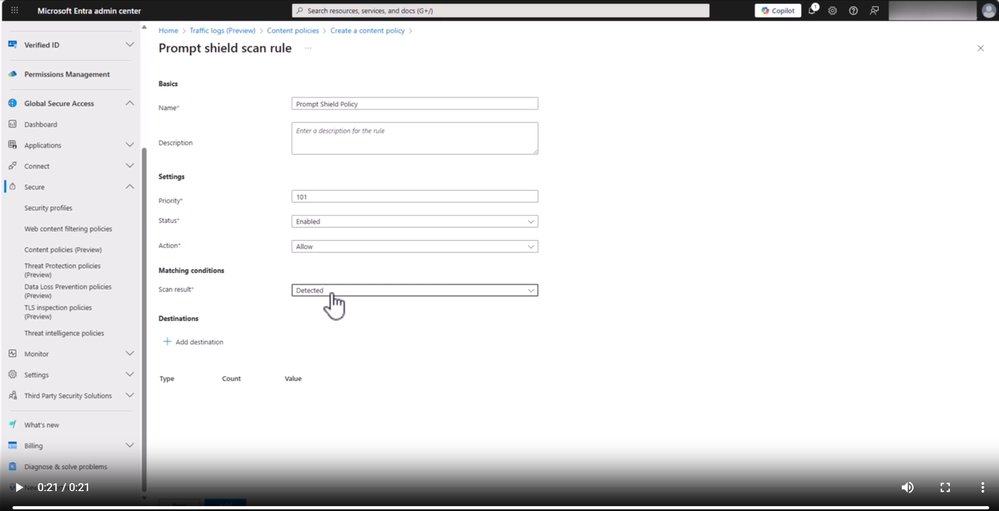Click the What's new icon
Image resolution: width=999 pixels, height=511 pixels.
[12, 424]
